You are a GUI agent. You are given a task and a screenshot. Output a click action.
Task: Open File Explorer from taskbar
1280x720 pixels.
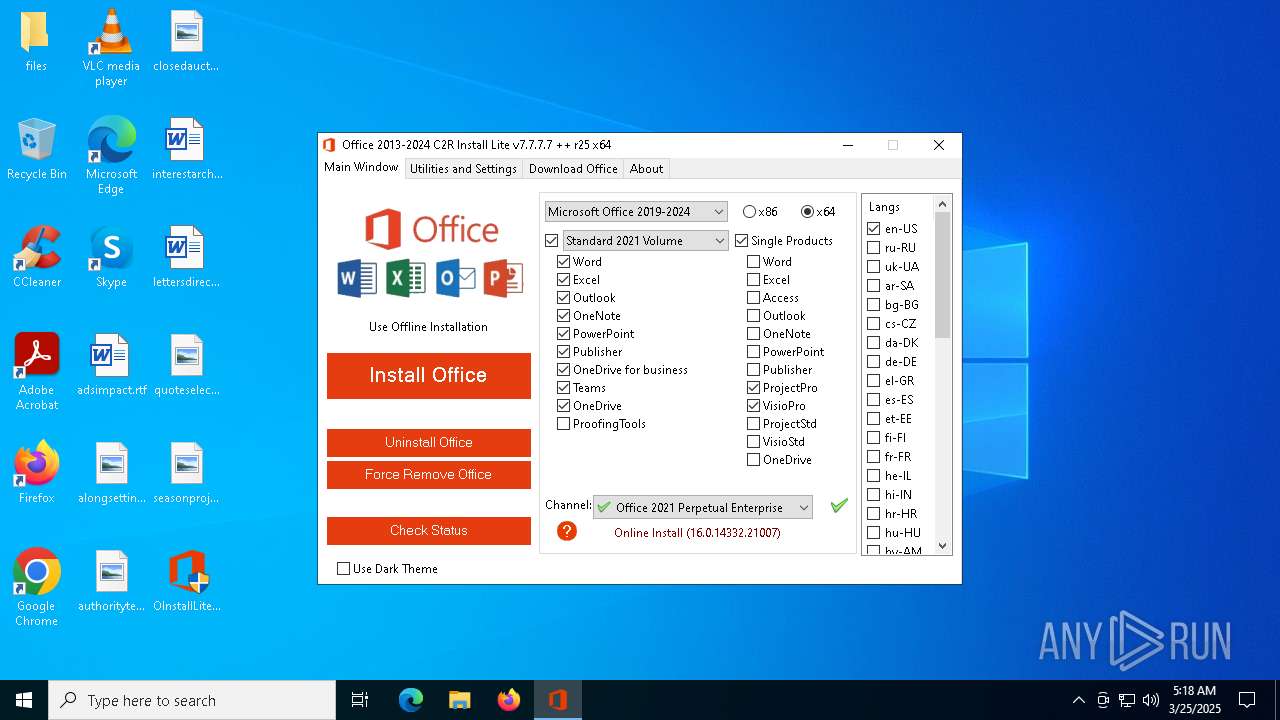point(459,700)
